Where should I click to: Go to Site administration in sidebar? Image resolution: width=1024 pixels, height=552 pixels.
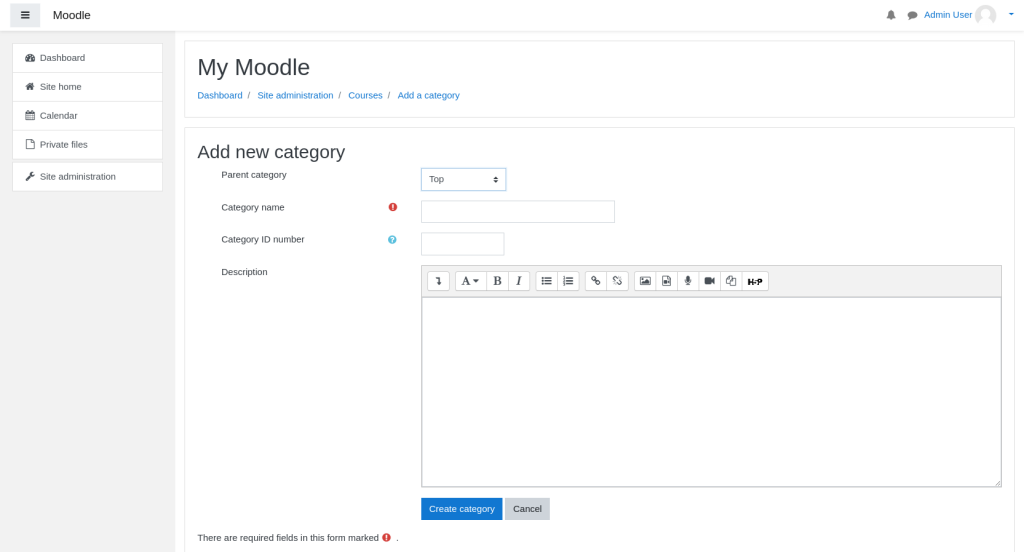(77, 176)
